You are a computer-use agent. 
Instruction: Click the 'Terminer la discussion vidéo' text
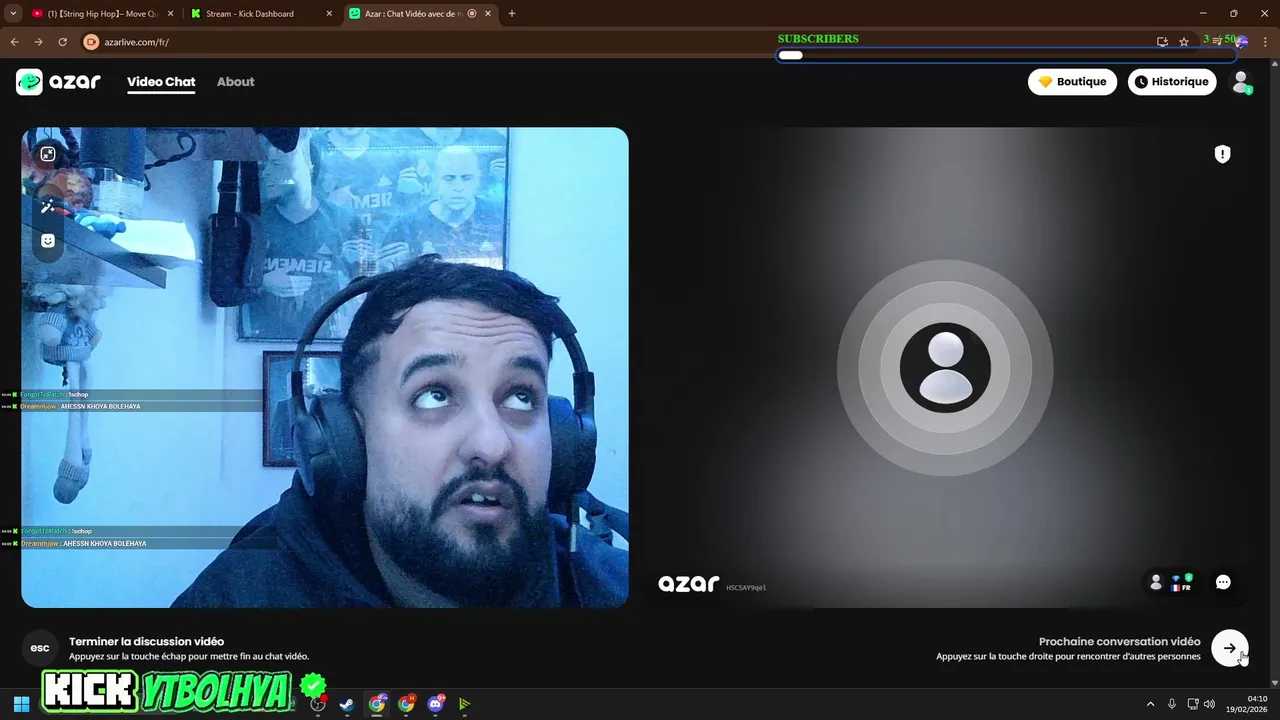click(x=146, y=642)
